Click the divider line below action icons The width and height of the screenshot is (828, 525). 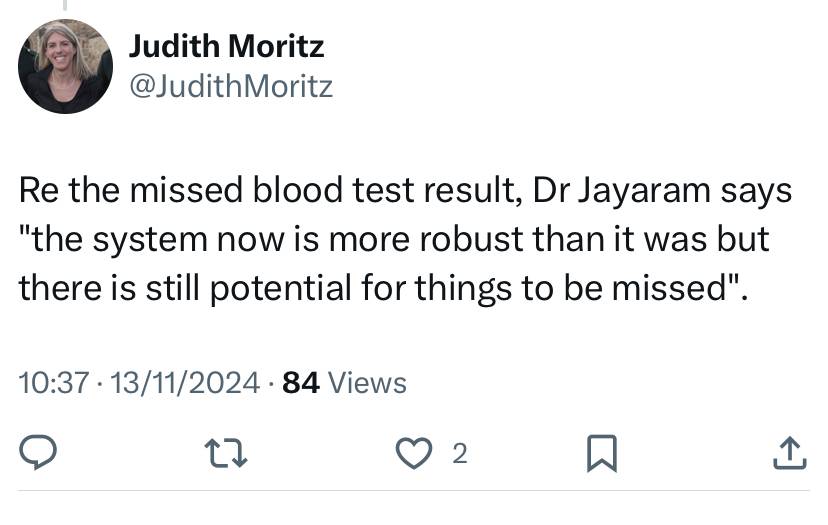pos(413,491)
